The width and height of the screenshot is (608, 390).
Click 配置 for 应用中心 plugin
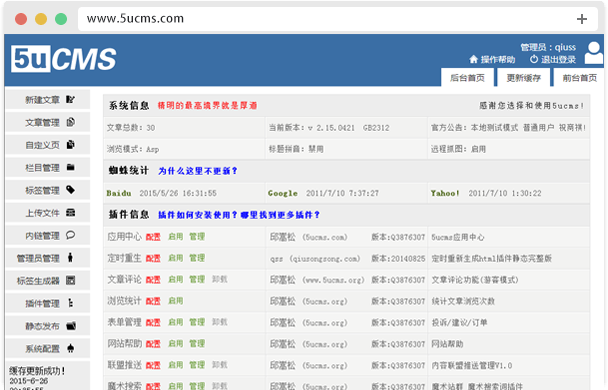click(x=153, y=237)
